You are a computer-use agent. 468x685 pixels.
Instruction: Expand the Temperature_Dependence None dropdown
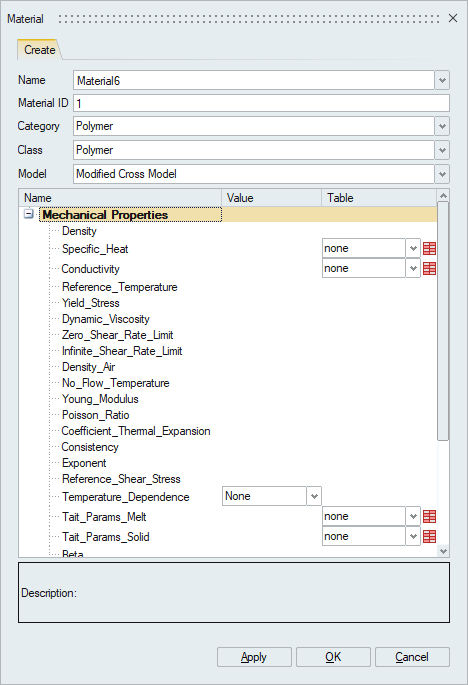(x=314, y=496)
